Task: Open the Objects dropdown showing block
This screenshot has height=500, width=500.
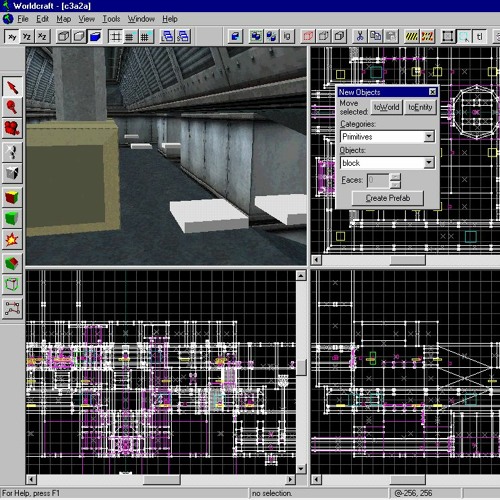Action: point(429,163)
